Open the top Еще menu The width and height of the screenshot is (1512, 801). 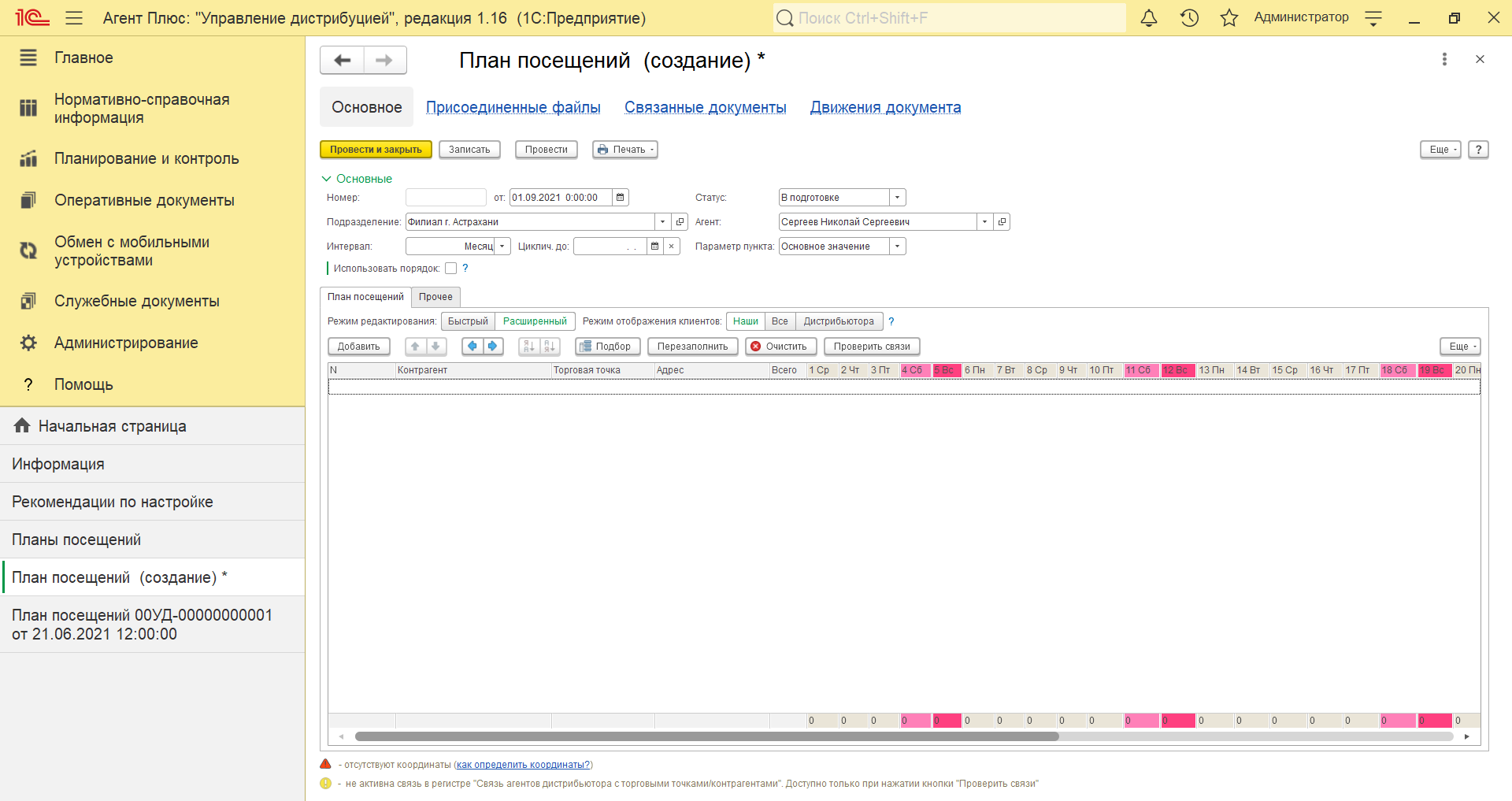tap(1440, 150)
